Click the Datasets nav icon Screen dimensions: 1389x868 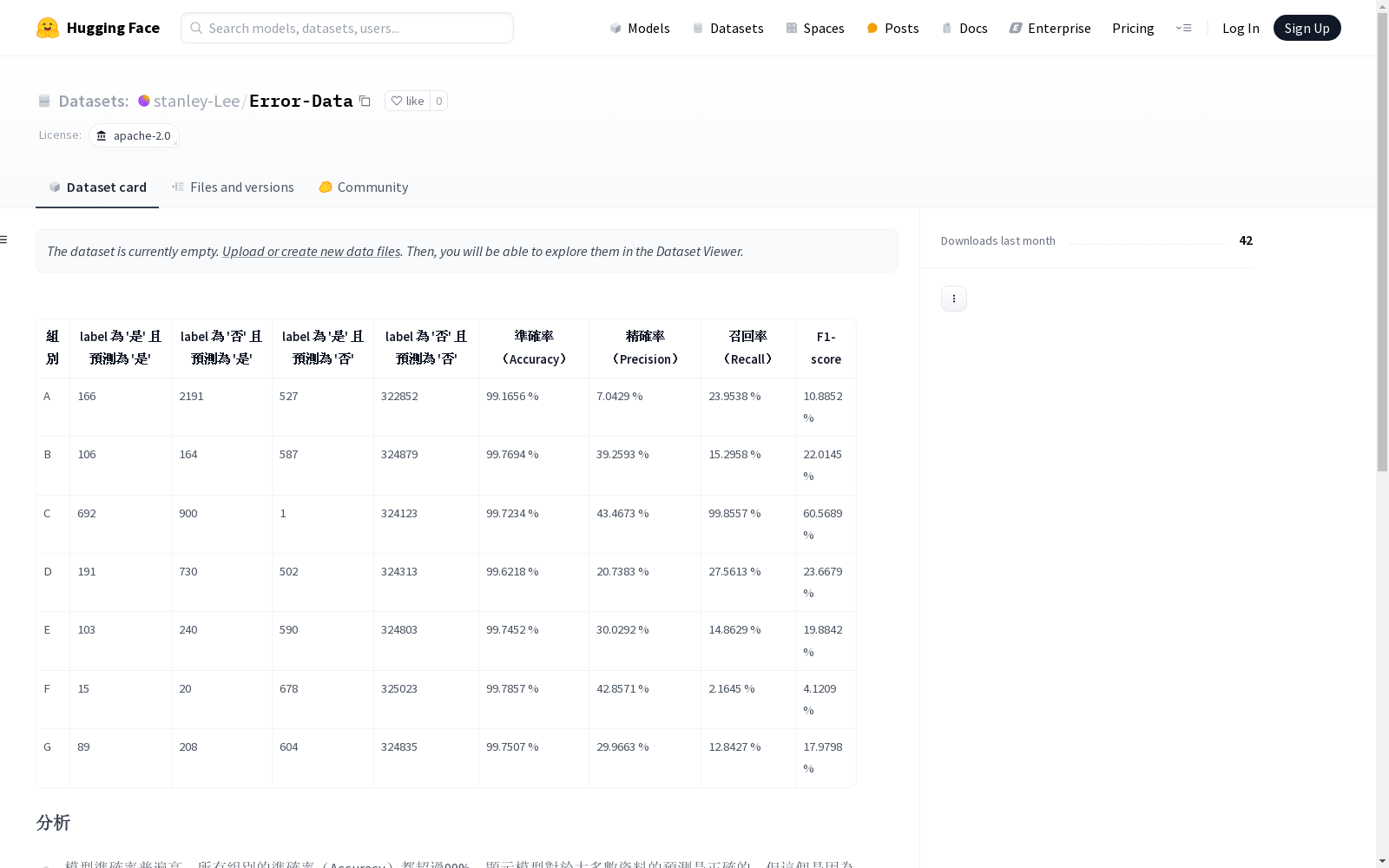coord(698,28)
